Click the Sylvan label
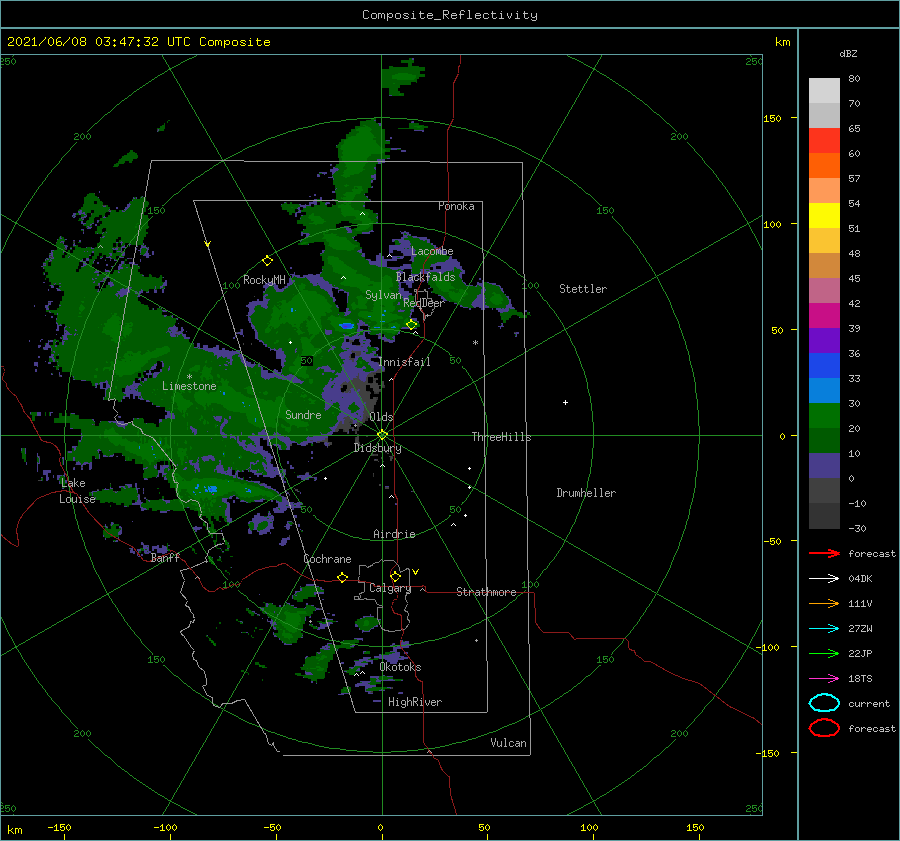This screenshot has width=900, height=841. click(383, 295)
